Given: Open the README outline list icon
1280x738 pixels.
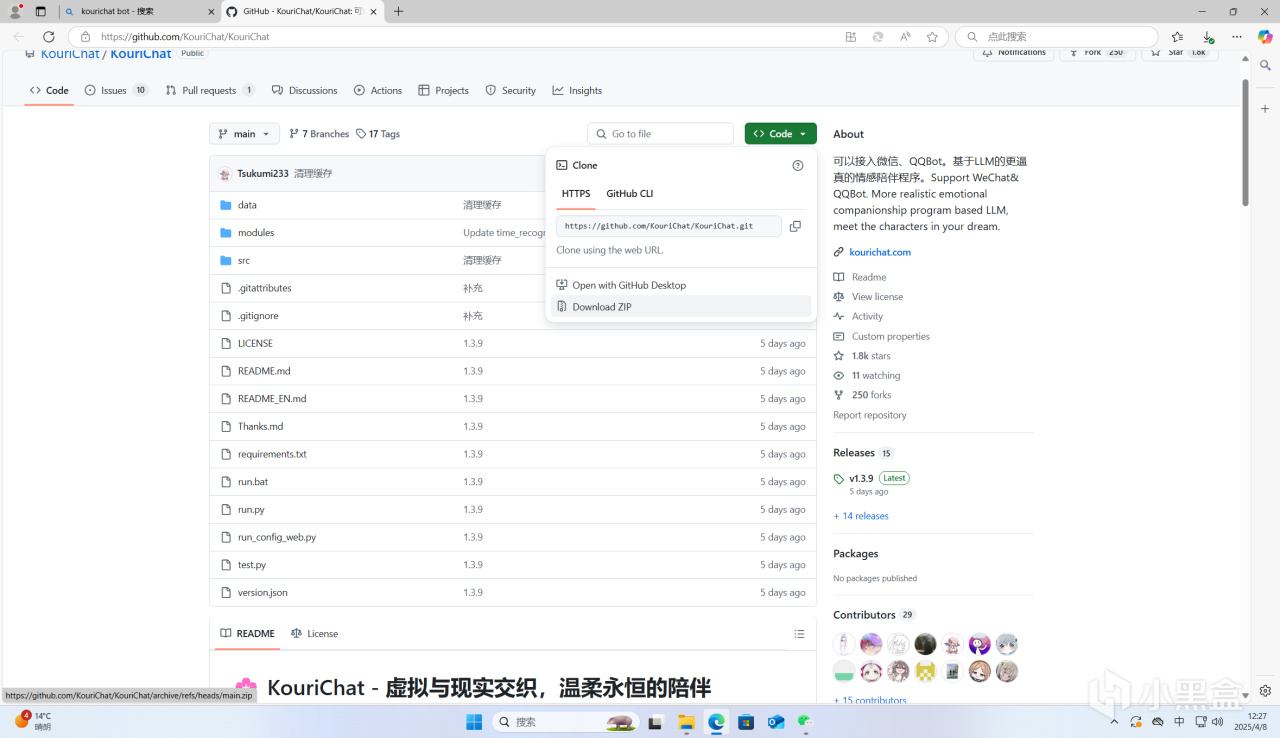Looking at the screenshot, I should (x=799, y=634).
